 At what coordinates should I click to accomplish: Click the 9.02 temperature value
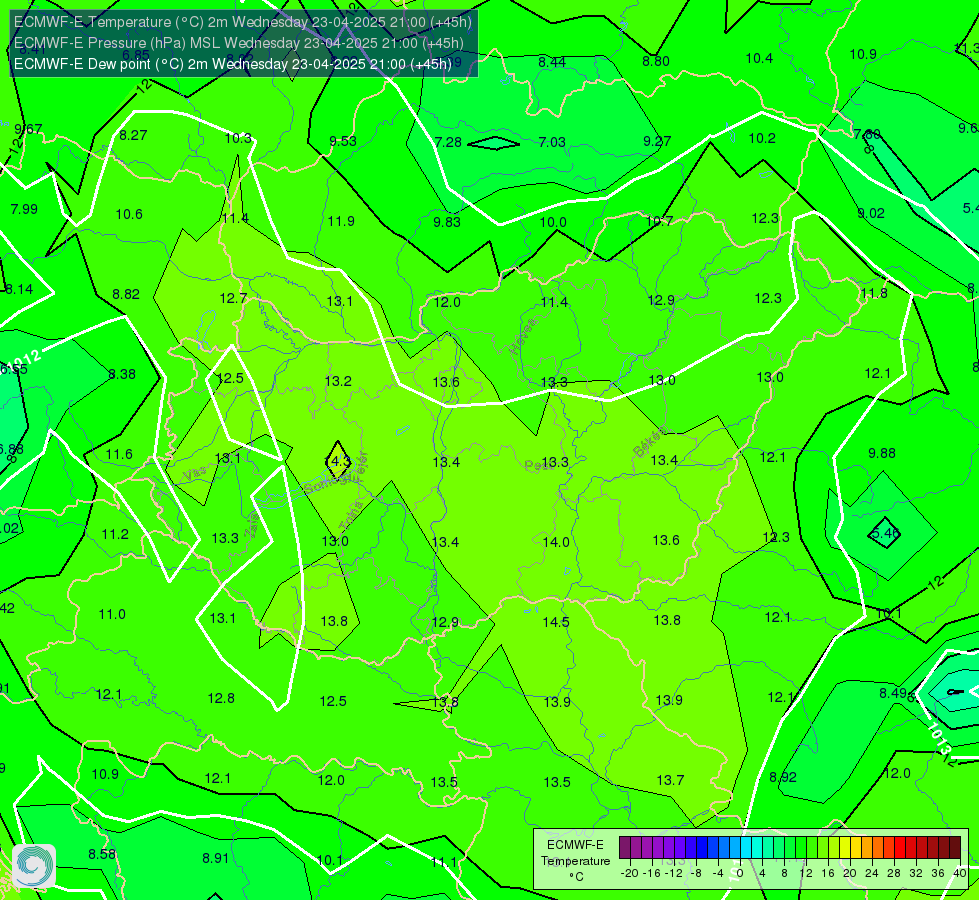click(870, 214)
